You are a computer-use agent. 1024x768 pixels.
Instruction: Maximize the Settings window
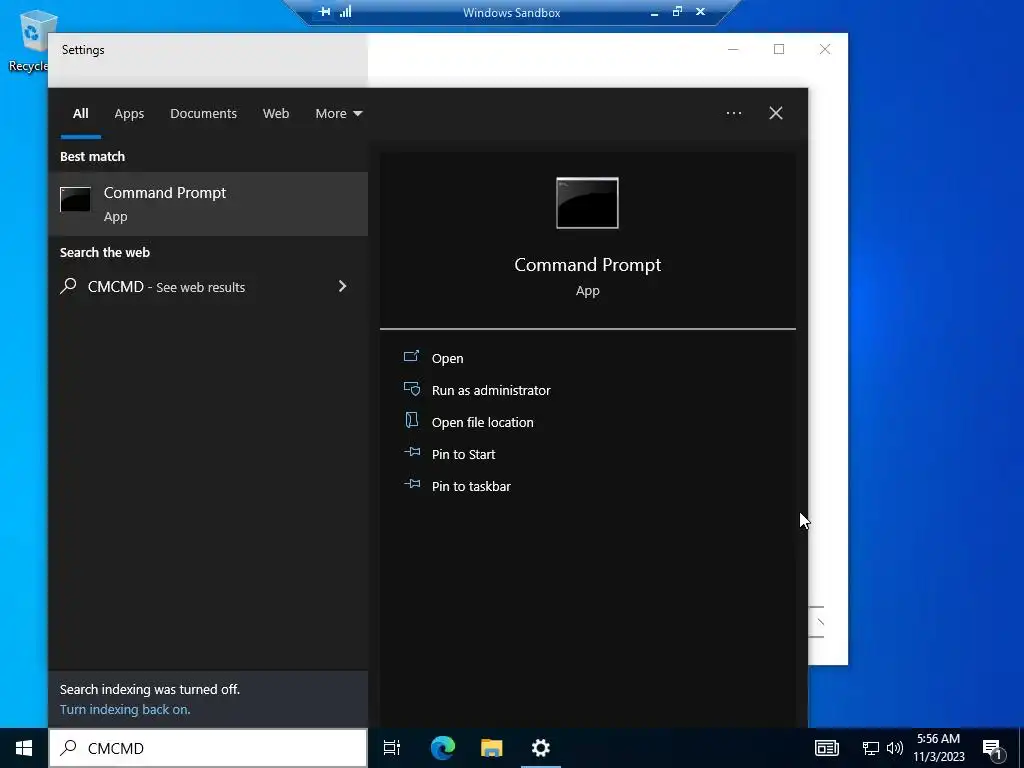[x=779, y=50]
